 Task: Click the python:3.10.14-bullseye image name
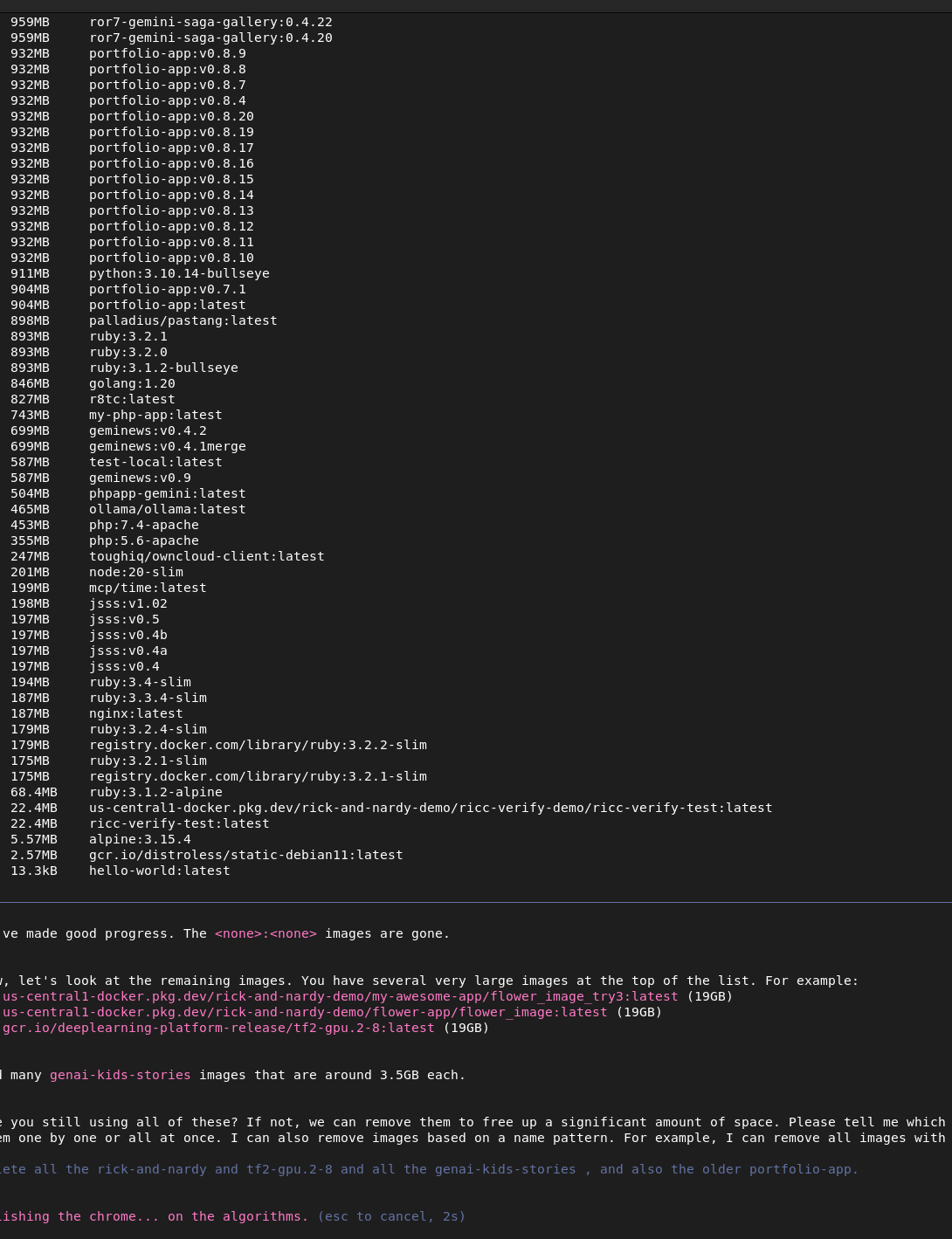179,273
